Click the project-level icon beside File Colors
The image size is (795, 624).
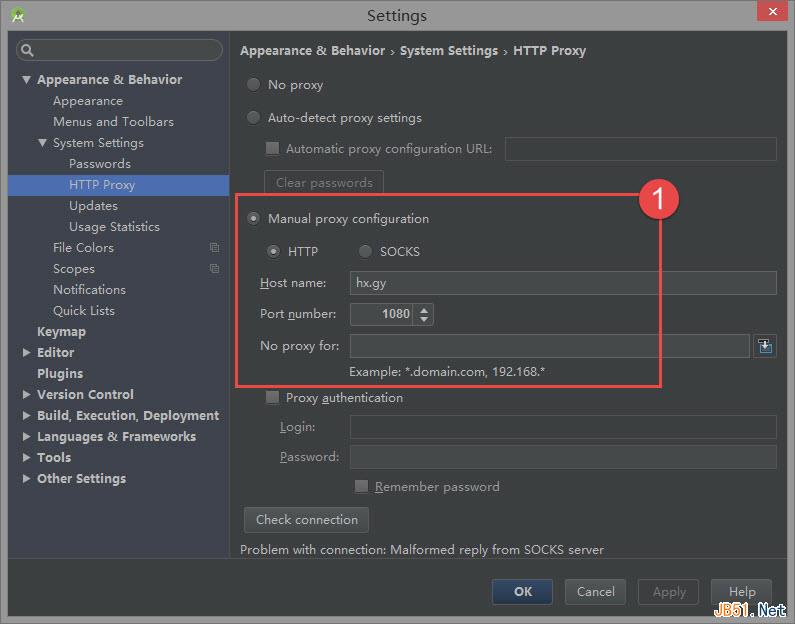point(214,248)
